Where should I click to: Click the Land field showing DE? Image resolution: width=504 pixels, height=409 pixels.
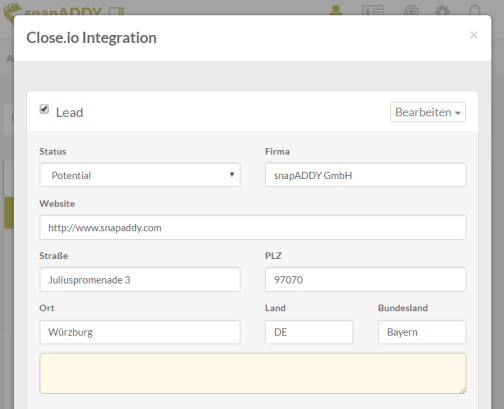(x=309, y=332)
